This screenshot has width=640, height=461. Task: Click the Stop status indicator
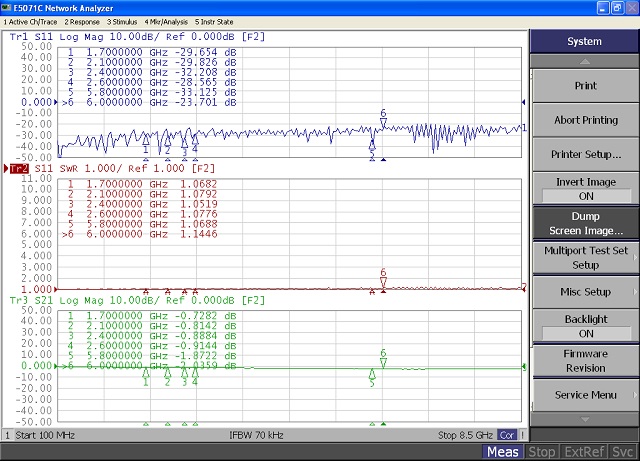542,452
